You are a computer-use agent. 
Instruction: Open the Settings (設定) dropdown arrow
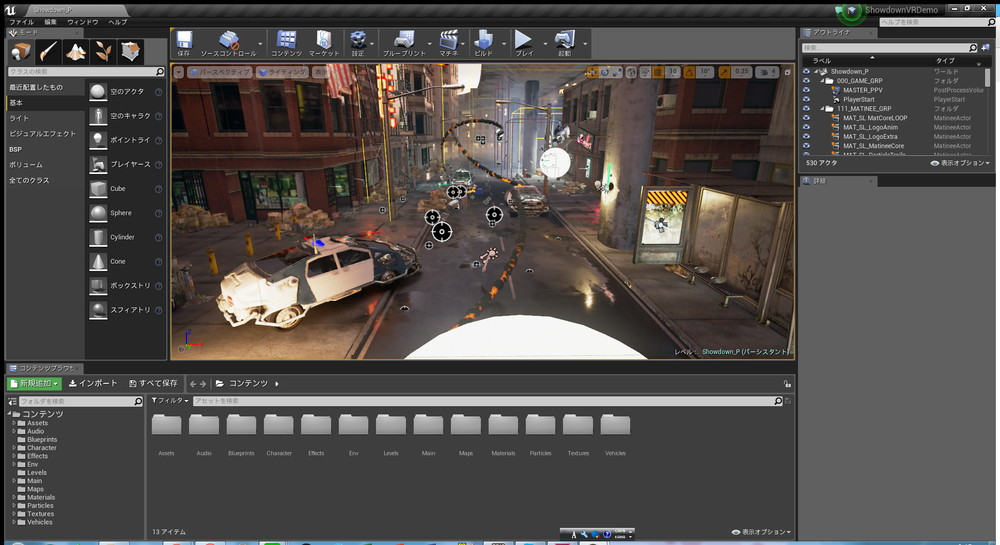[372, 44]
